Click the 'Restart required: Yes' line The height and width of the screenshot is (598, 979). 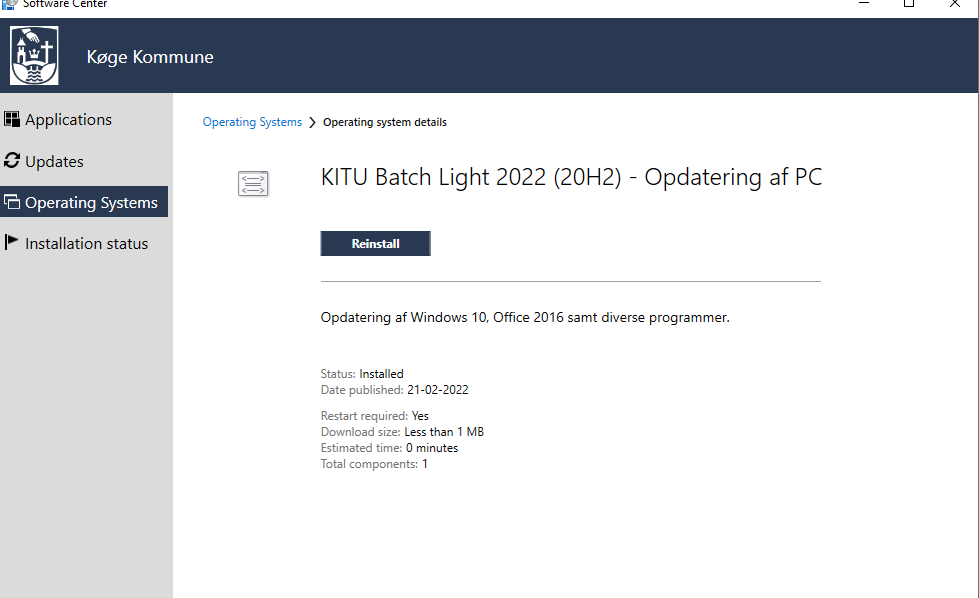[x=374, y=416]
